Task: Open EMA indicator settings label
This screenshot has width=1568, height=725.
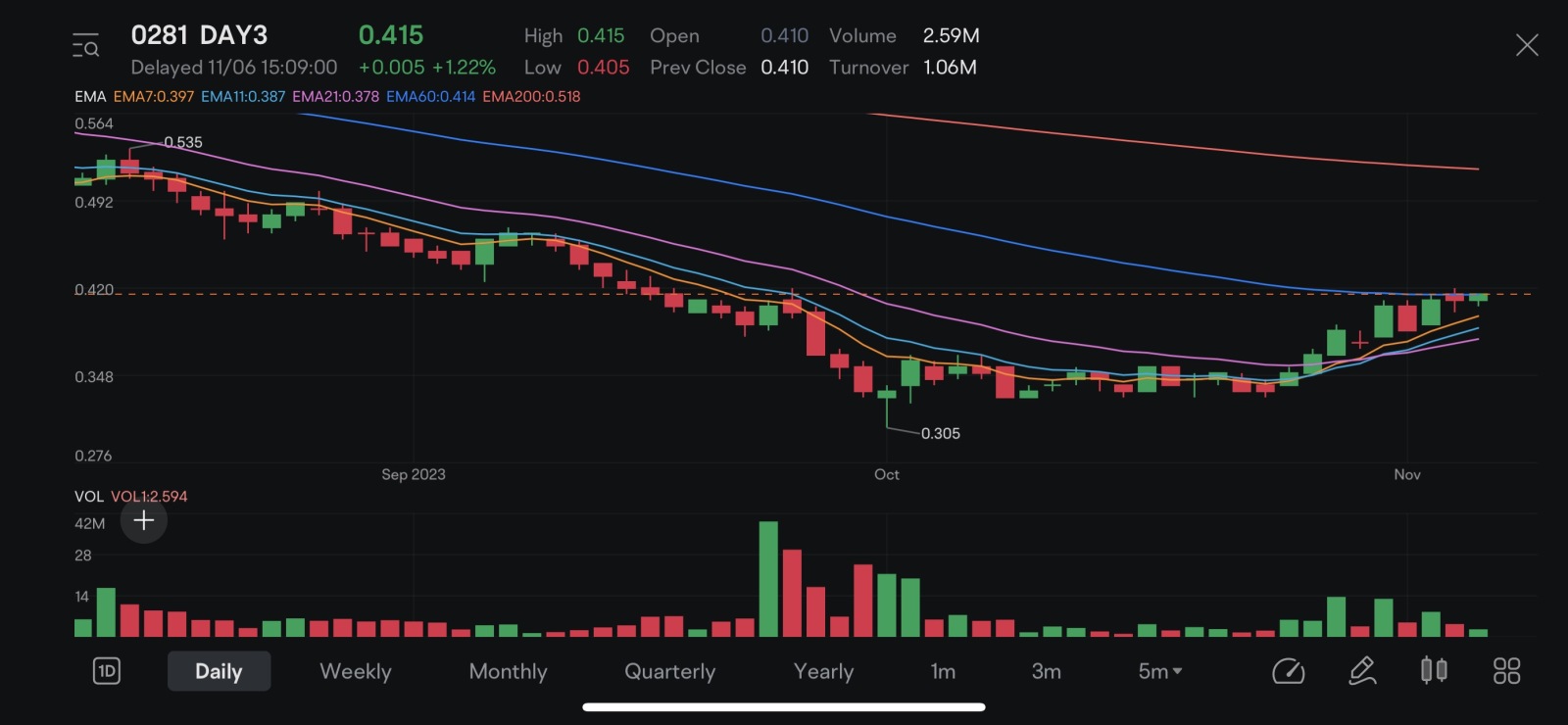Action: (90, 96)
